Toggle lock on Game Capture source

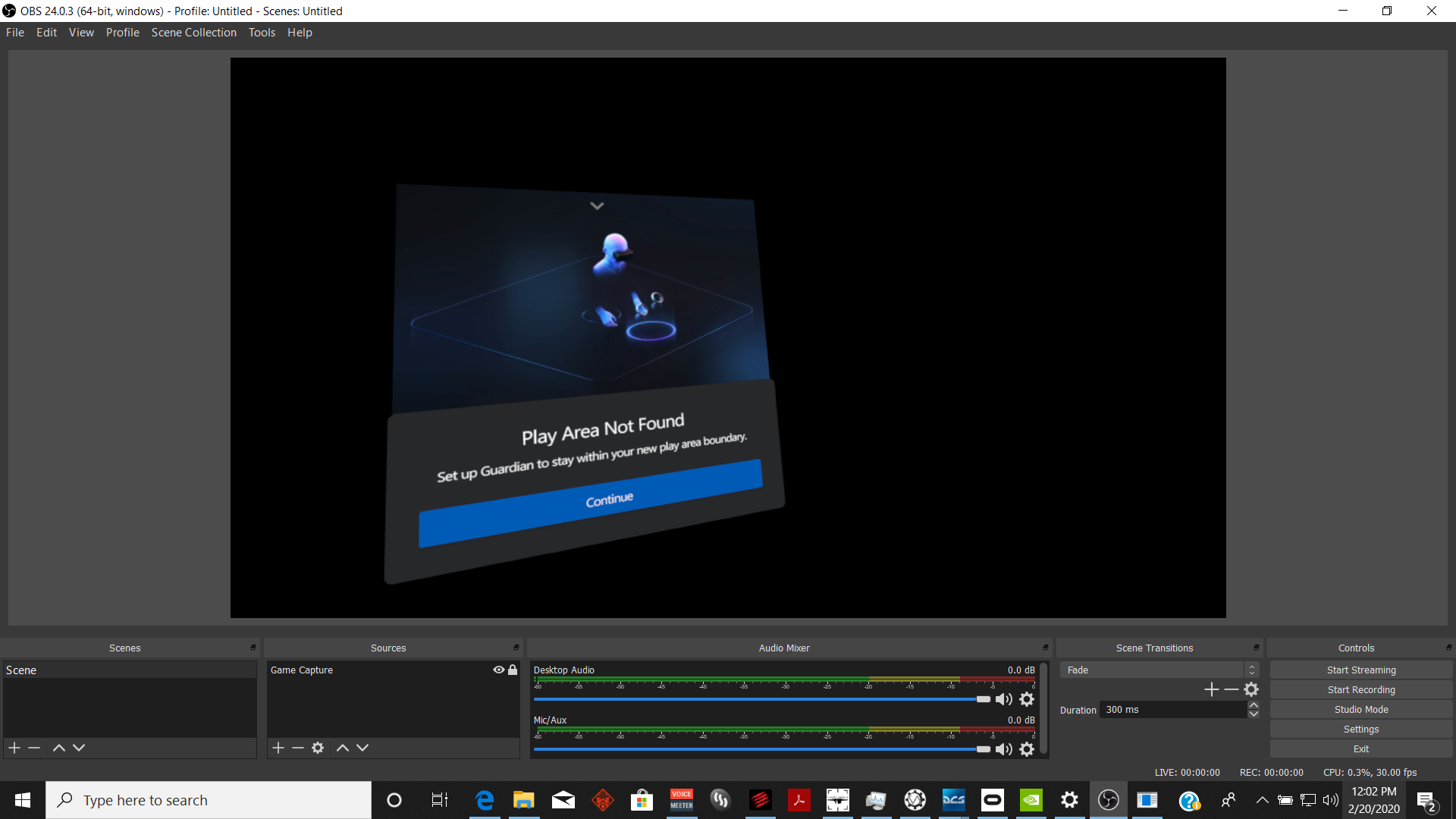[x=513, y=670]
